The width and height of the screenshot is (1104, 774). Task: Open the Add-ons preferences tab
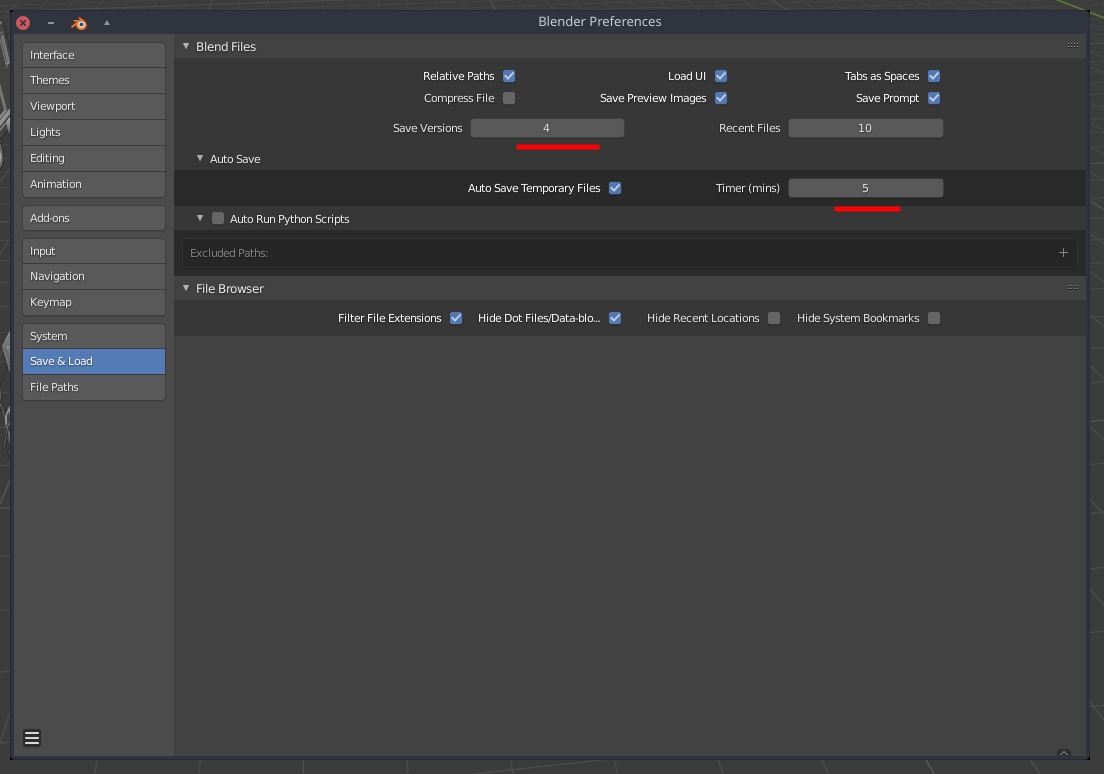(94, 218)
